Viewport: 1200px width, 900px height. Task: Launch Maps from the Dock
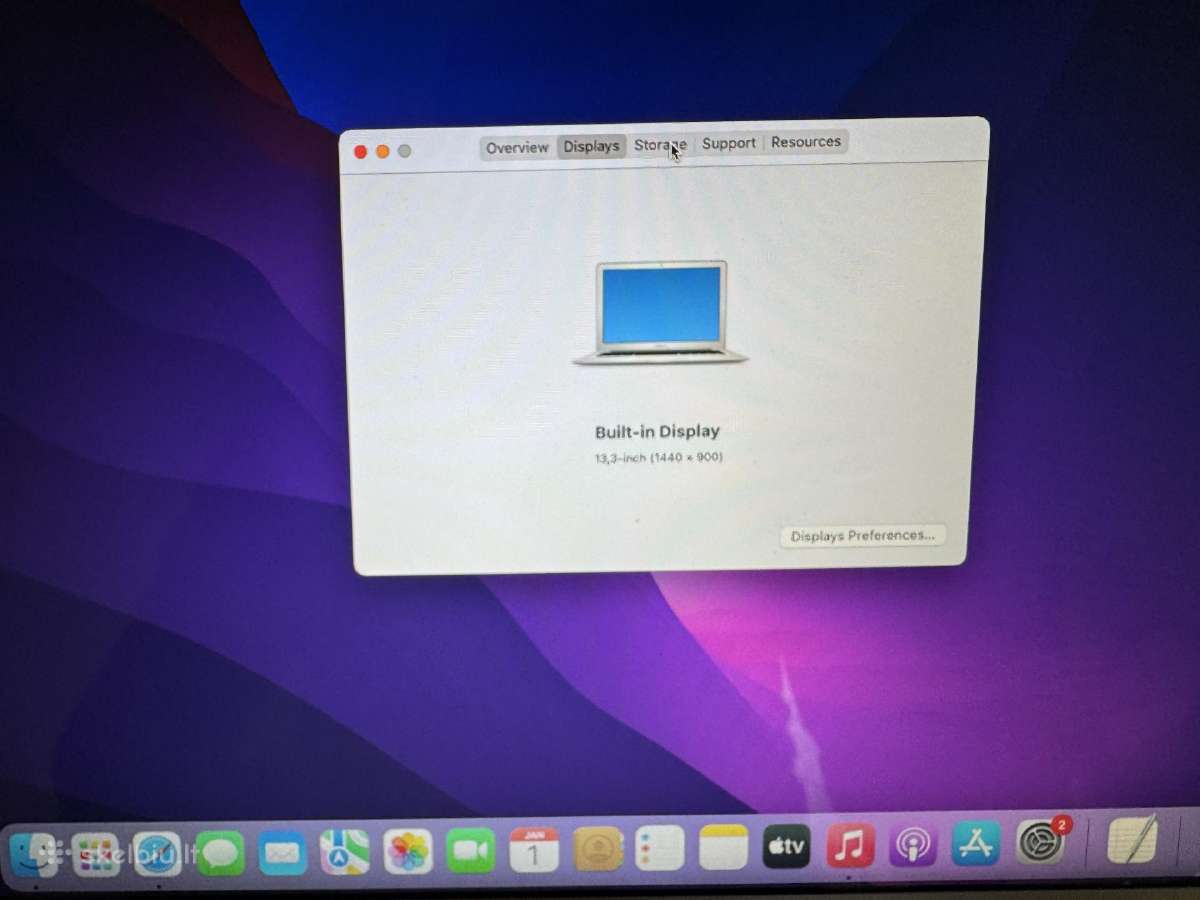point(345,853)
